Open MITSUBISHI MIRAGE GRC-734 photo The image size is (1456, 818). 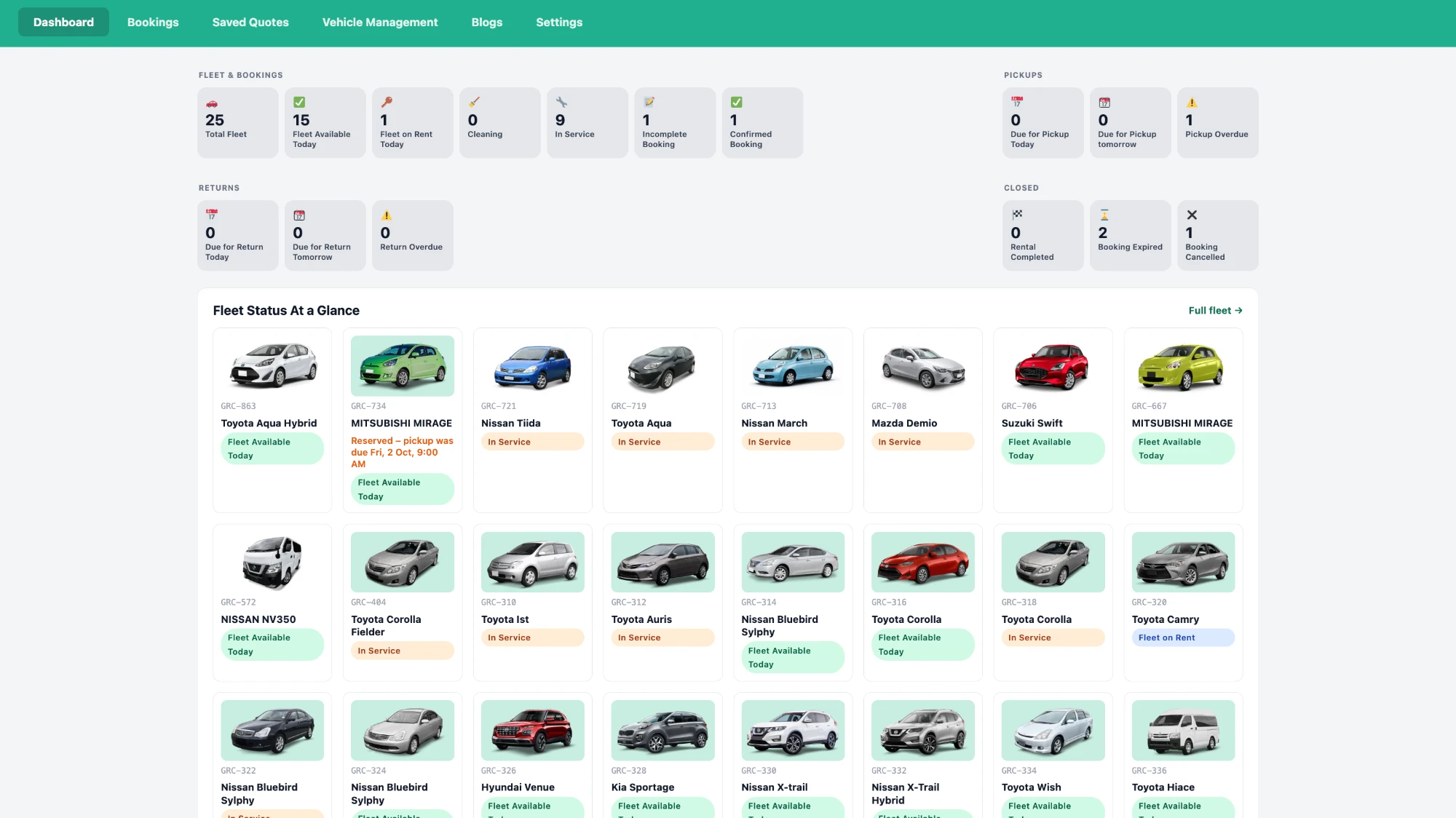click(x=403, y=366)
